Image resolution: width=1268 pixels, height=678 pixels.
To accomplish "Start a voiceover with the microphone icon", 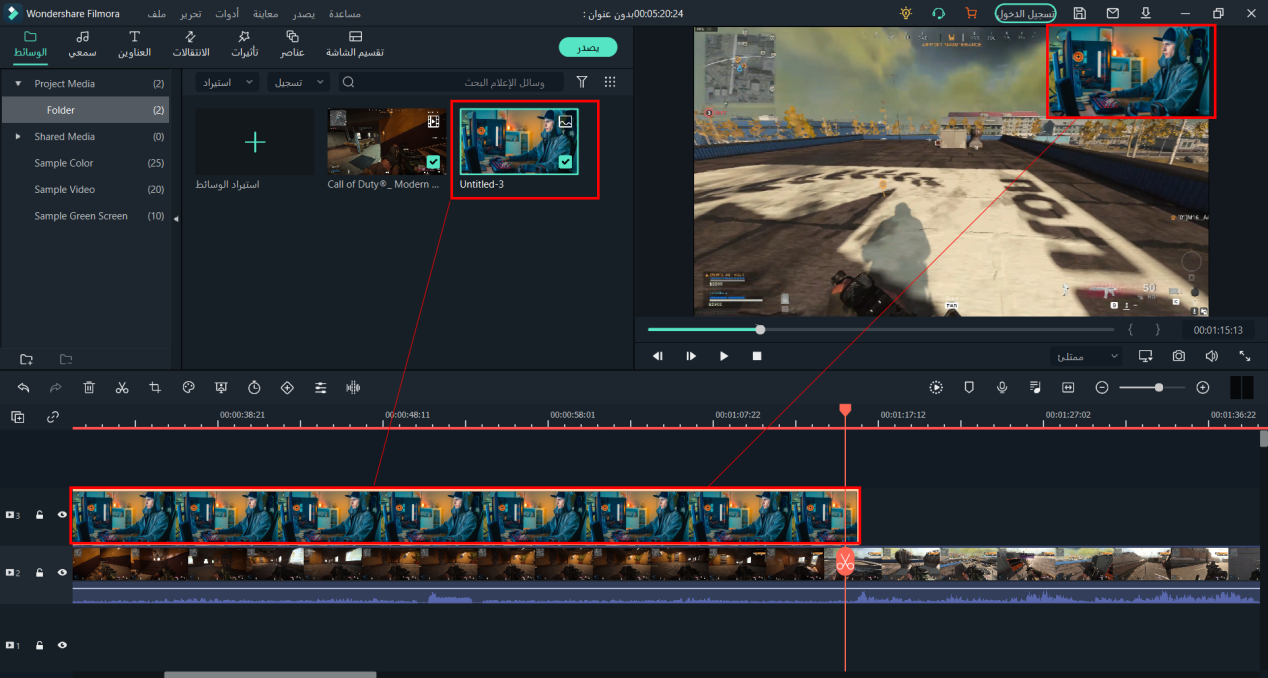I will [x=1002, y=387].
